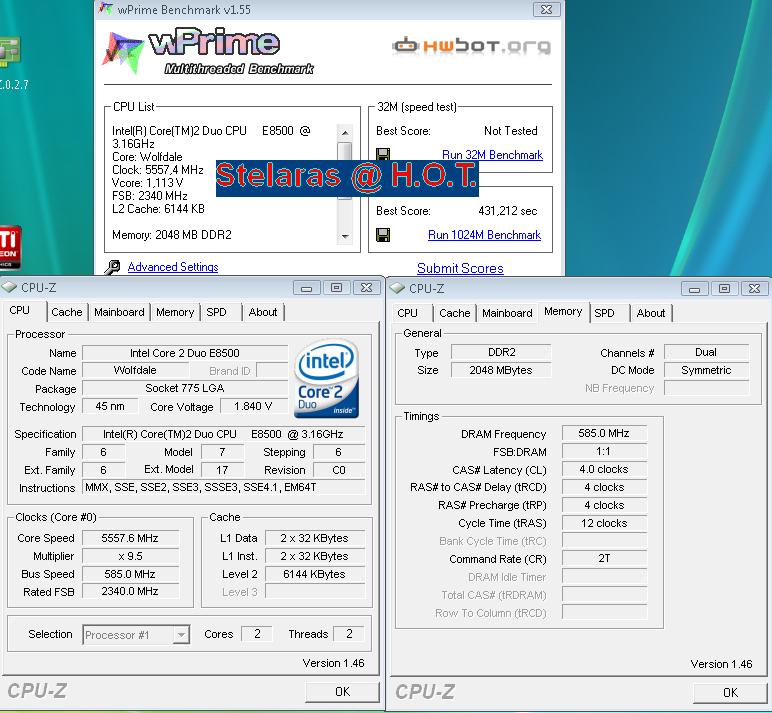Viewport: 772px width, 713px height.
Task: Open Cache tab in right CPU-Z
Action: pos(455,313)
